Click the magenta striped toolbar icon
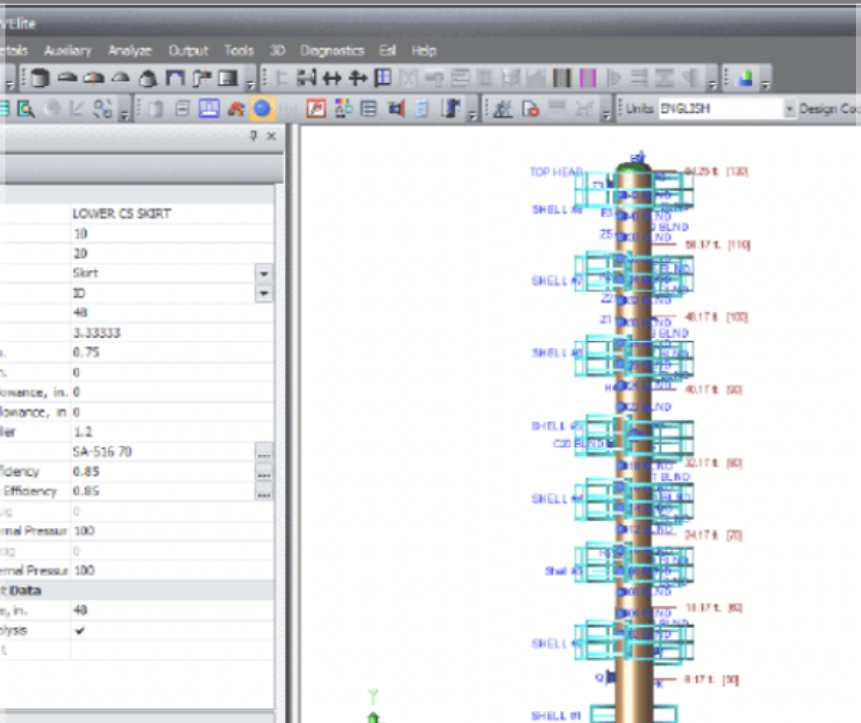Screen dimensions: 861x723 click(587, 78)
